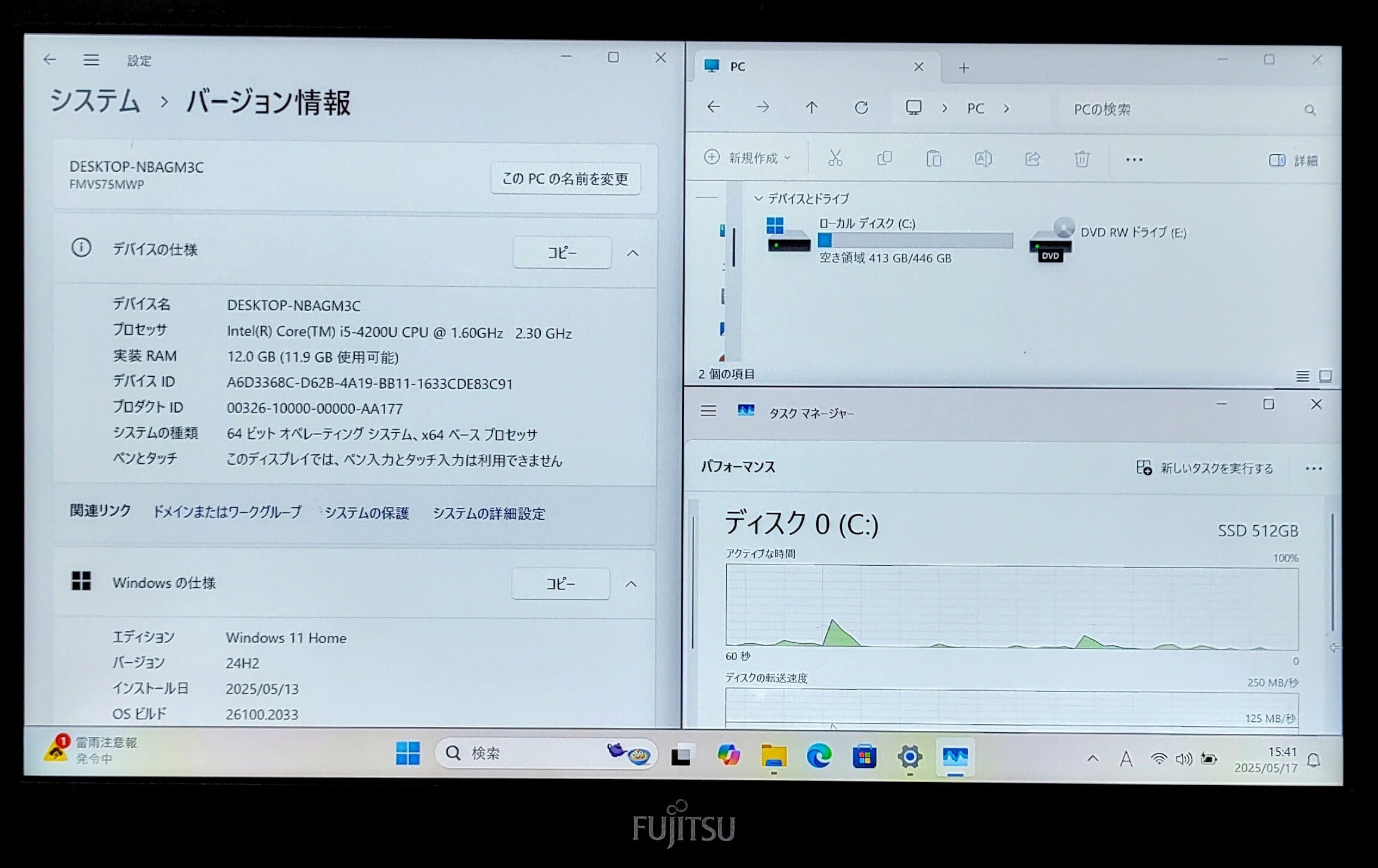Select the PC tab in Explorer
1378x868 pixels.
pos(799,67)
